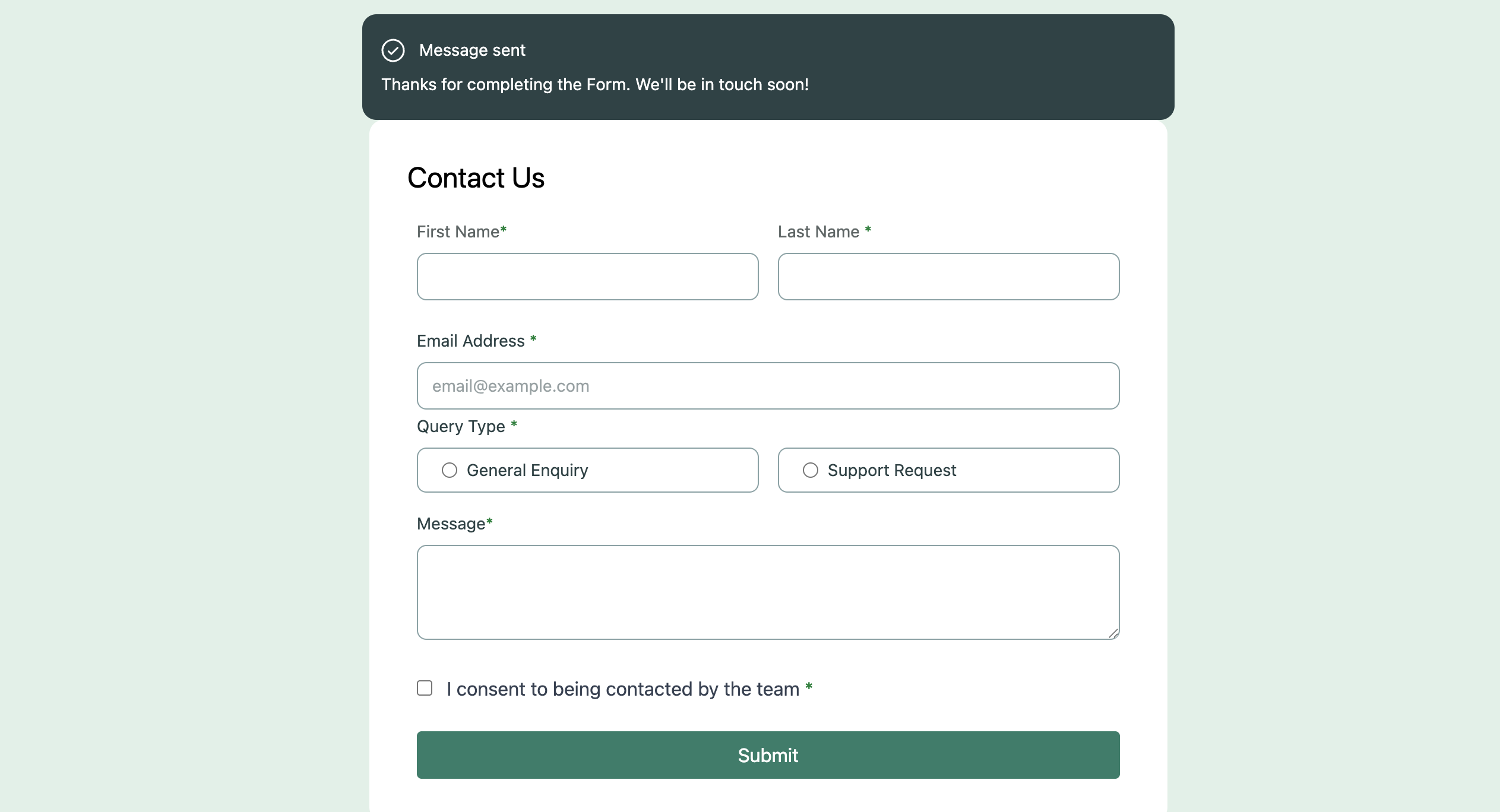The height and width of the screenshot is (812, 1500).
Task: Click the "Contact Us" heading
Action: 476,177
